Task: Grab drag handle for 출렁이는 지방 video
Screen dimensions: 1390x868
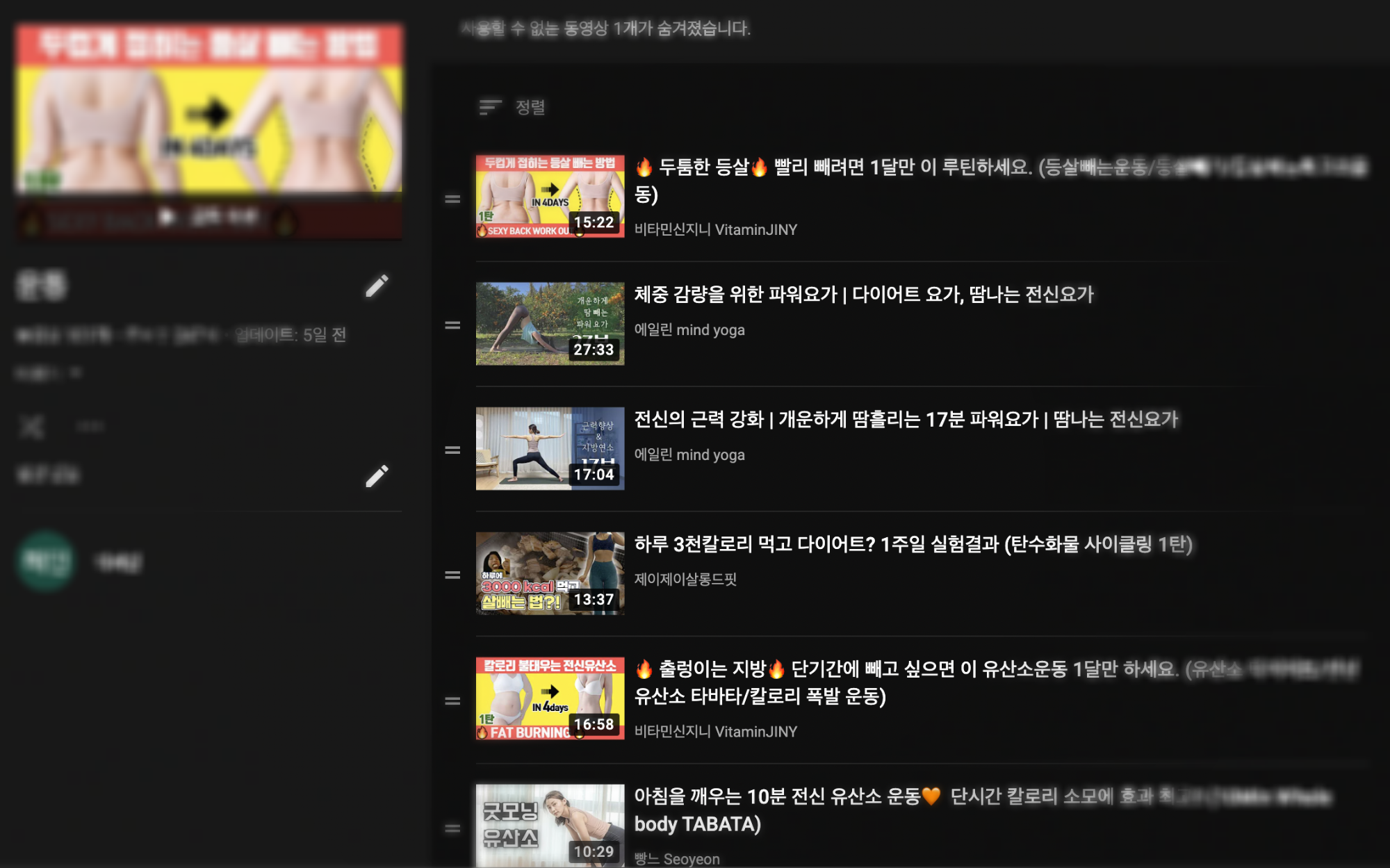Action: pos(452,701)
